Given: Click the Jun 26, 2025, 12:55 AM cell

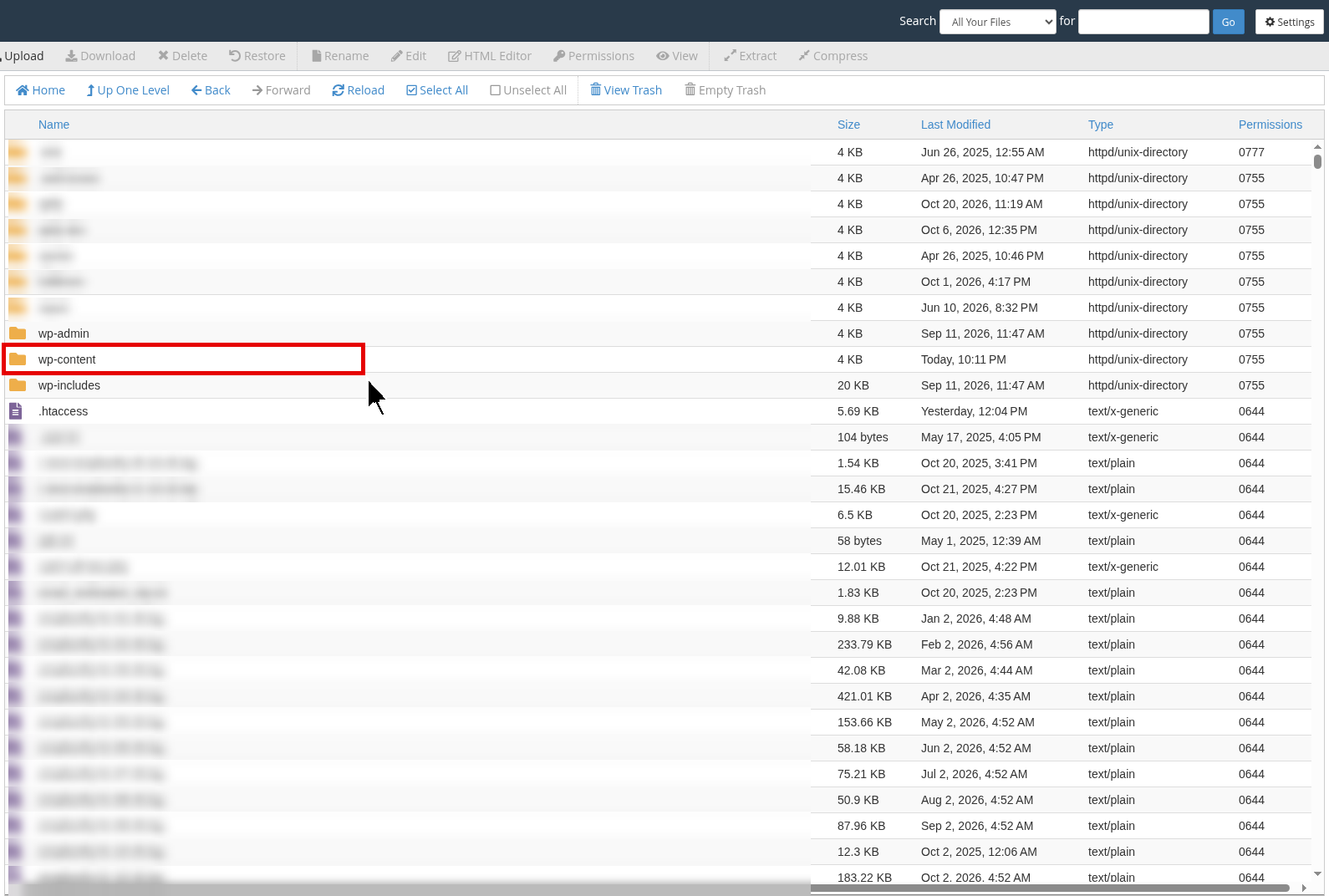Looking at the screenshot, I should click(x=983, y=152).
